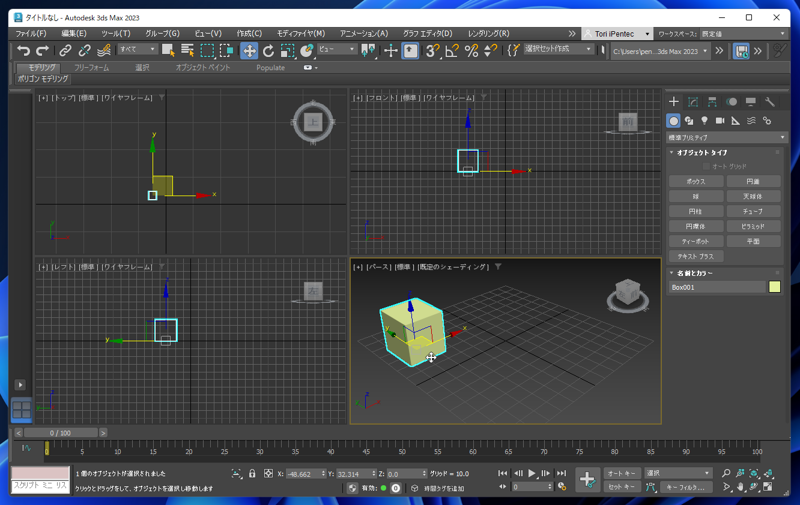Activate the Select and Place tool
This screenshot has width=800, height=505.
point(307,50)
